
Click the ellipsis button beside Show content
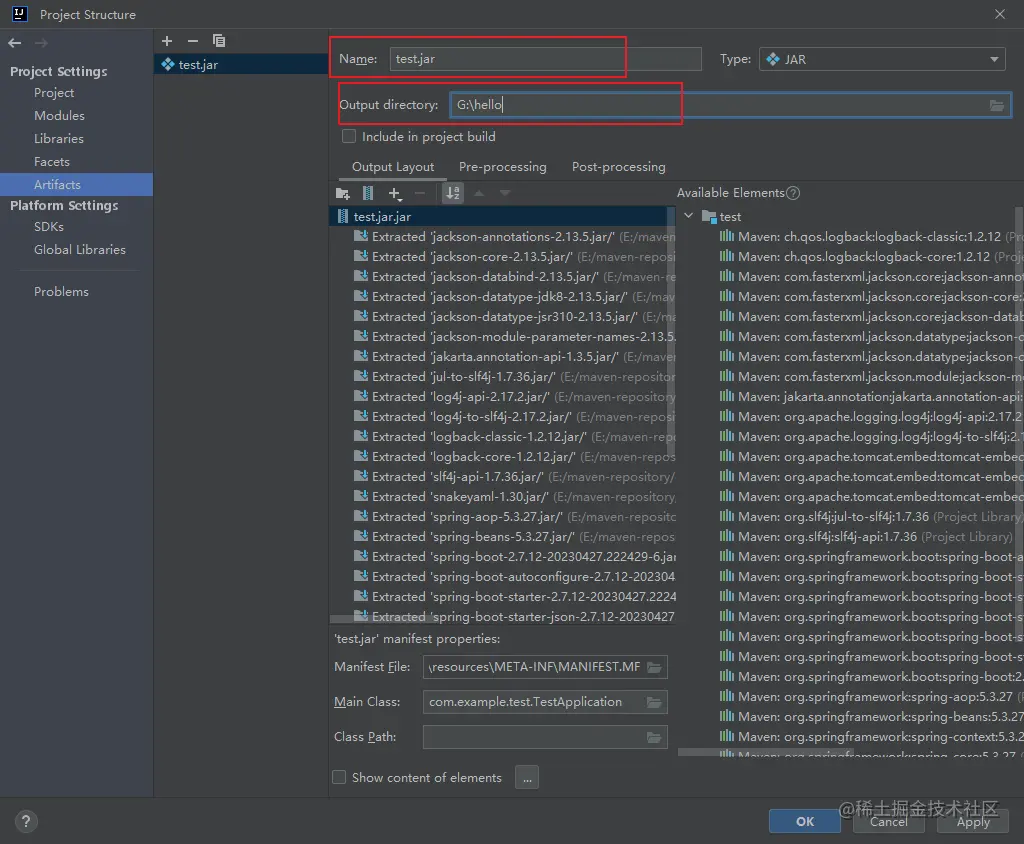pos(527,777)
